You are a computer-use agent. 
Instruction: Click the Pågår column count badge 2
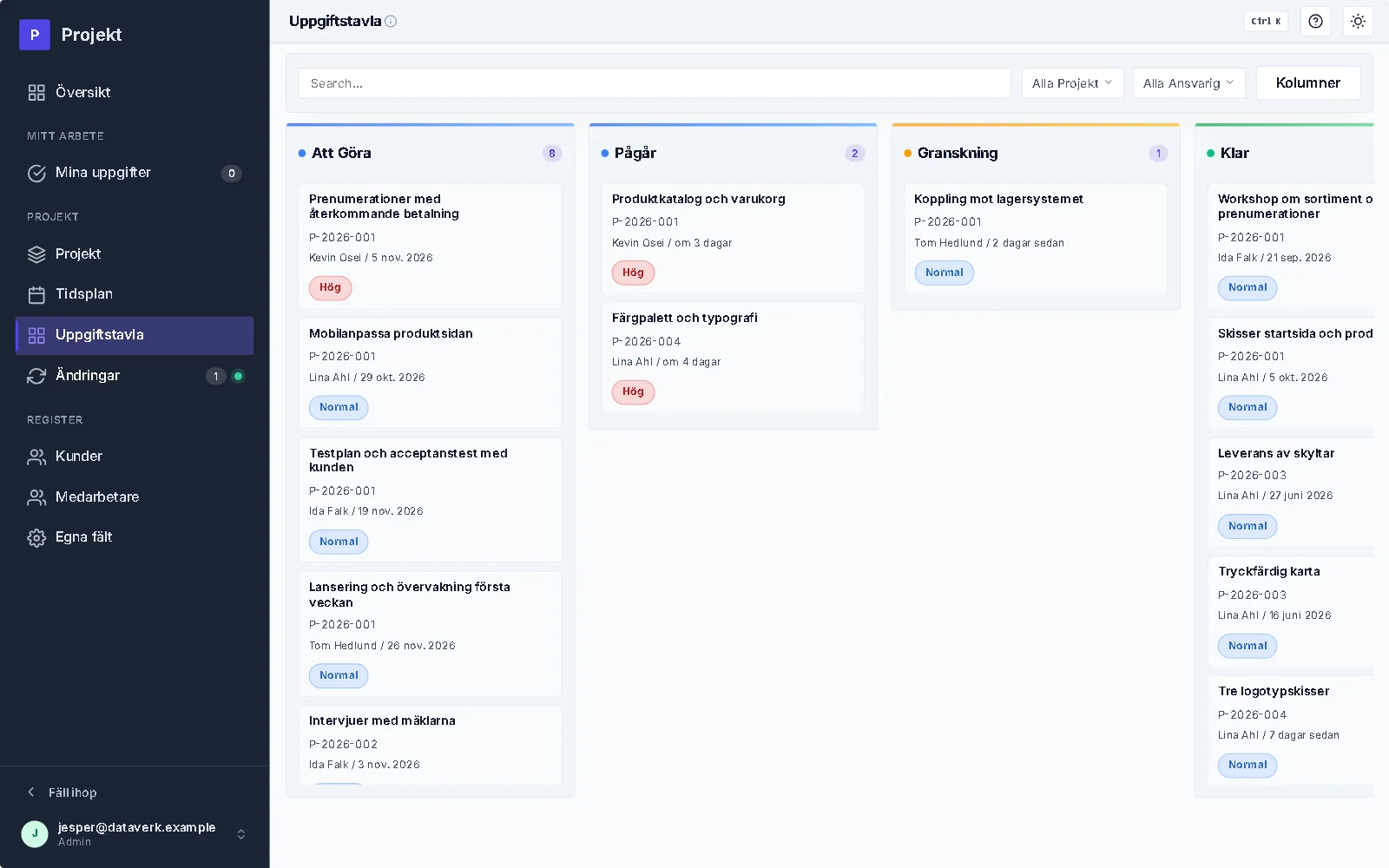pos(855,154)
